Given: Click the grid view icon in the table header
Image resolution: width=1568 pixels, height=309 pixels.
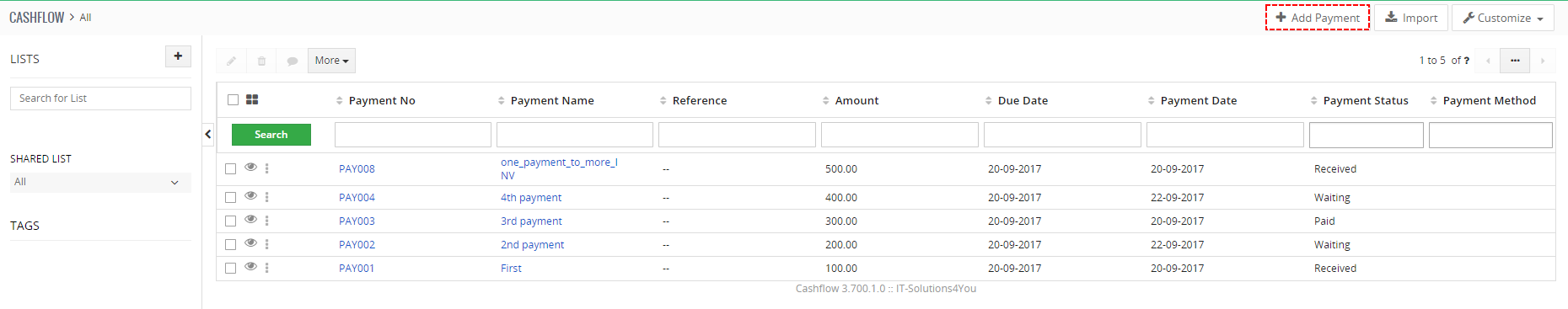Looking at the screenshot, I should (x=252, y=99).
